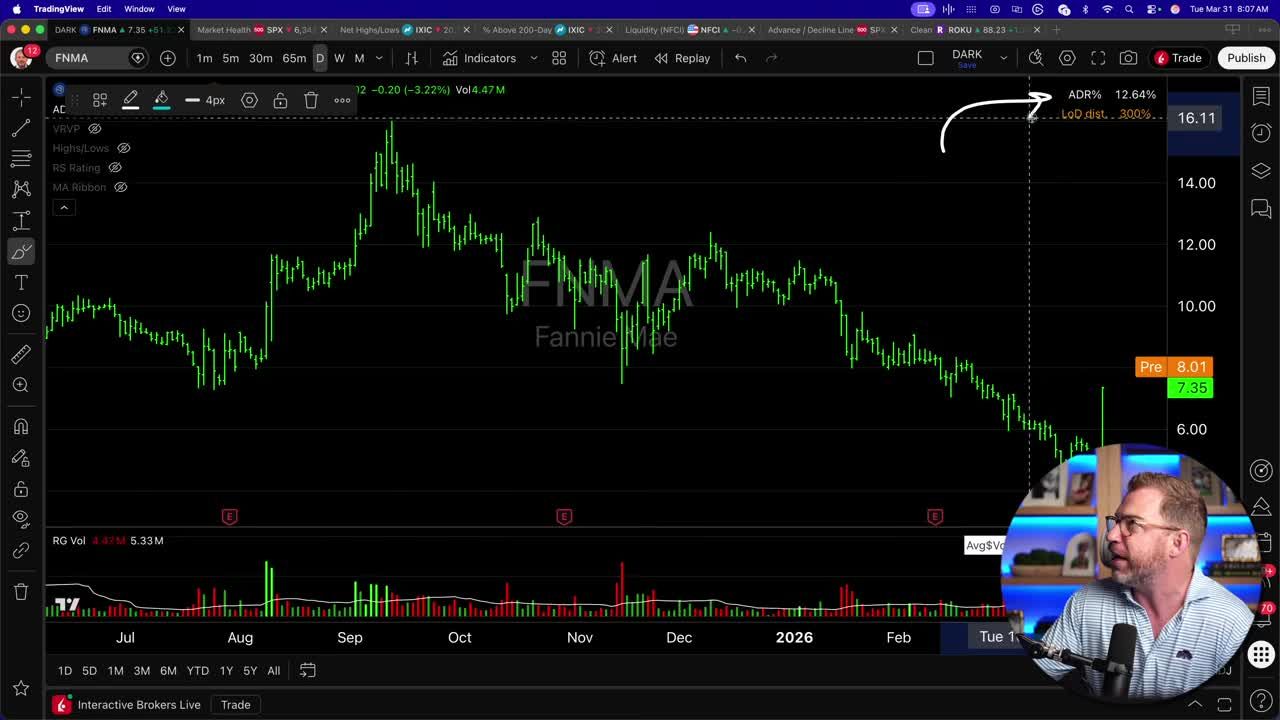Toggle visibility of the VRVP indicator
The width and height of the screenshot is (1280, 720).
click(95, 128)
